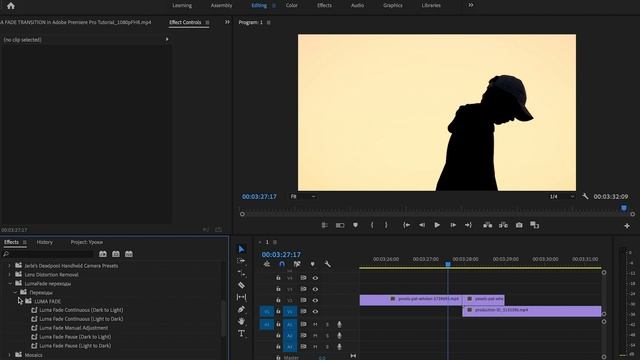Collapse the LumaFade переходы folder
This screenshot has width=640, height=360.
pos(9,283)
